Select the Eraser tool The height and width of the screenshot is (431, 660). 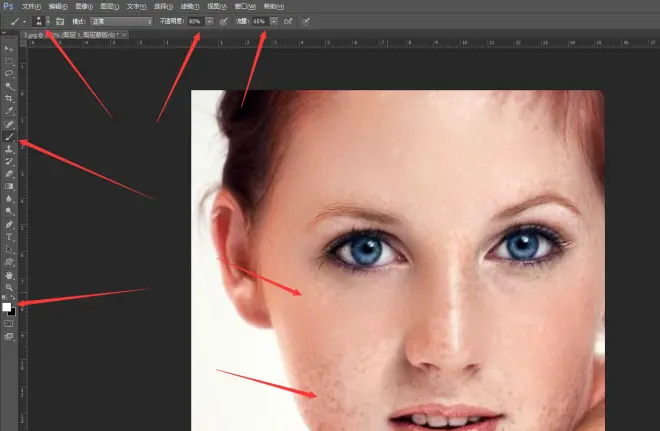pos(9,174)
